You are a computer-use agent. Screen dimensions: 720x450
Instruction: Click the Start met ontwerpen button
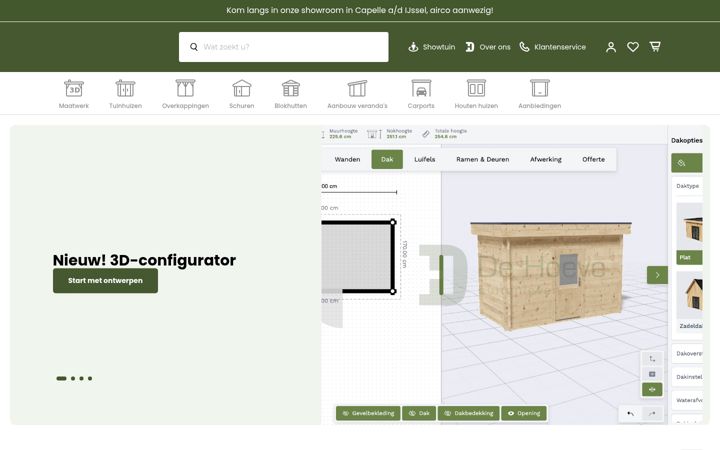[105, 281]
